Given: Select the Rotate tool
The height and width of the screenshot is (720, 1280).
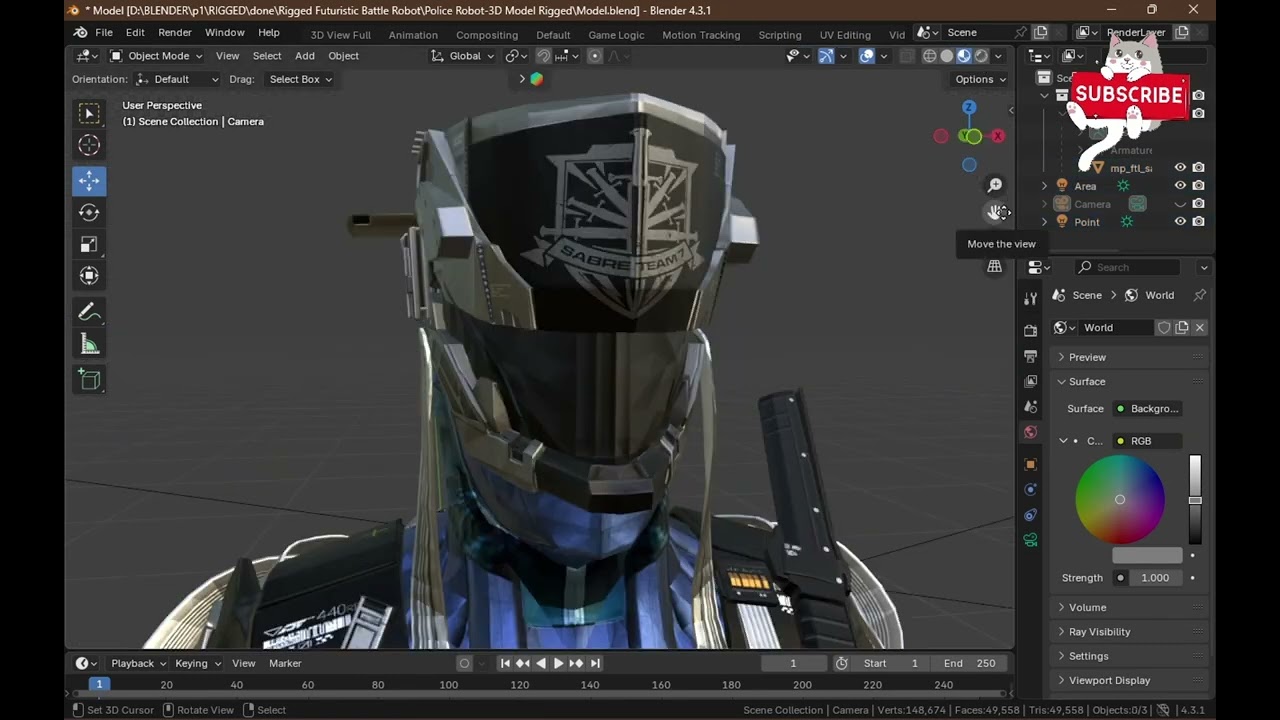Looking at the screenshot, I should tap(89, 212).
